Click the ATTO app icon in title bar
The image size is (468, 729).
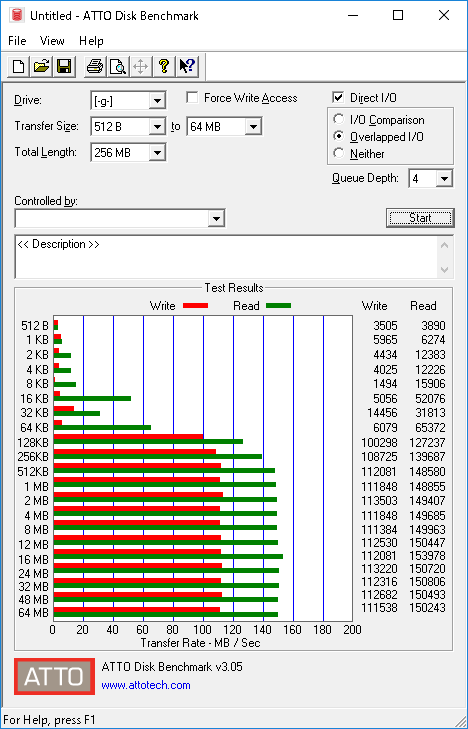pyautogui.click(x=18, y=15)
